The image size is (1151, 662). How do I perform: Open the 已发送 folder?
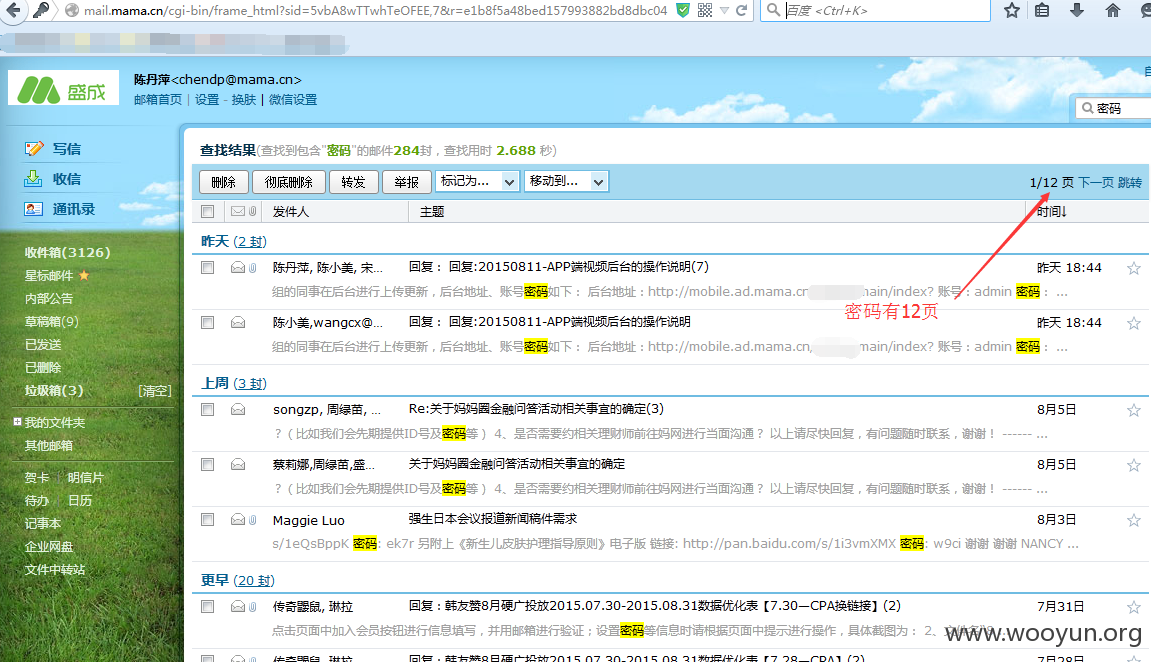pos(43,345)
